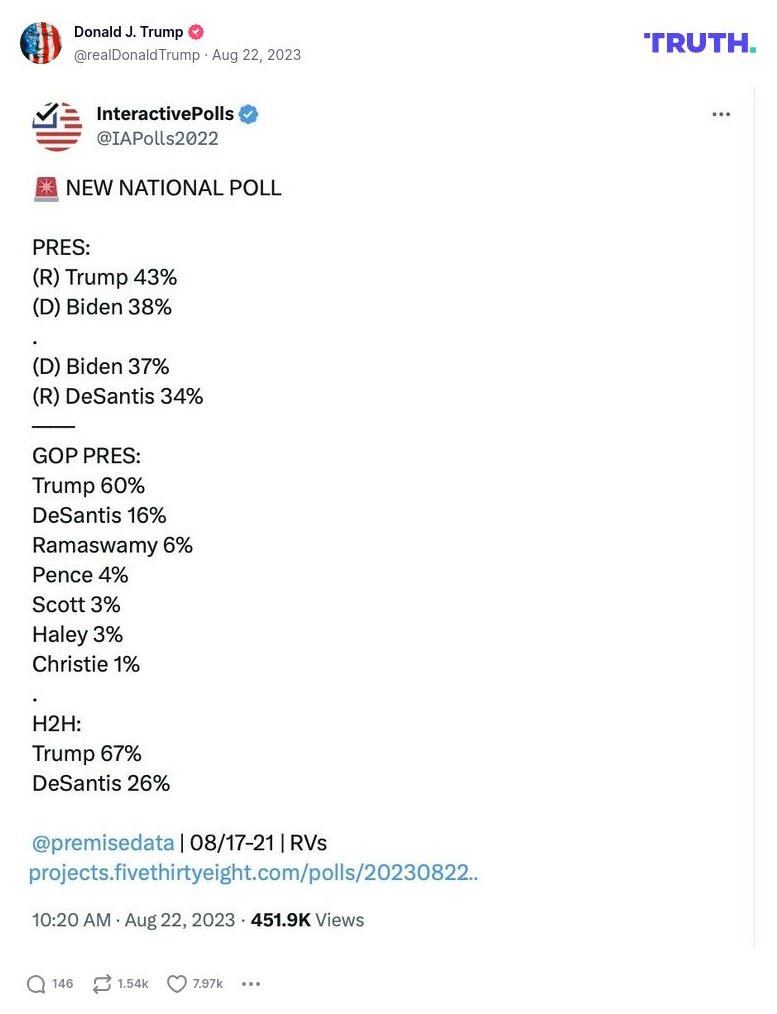
Task: Click the @IAPolls2022 handle
Action: pos(156,139)
